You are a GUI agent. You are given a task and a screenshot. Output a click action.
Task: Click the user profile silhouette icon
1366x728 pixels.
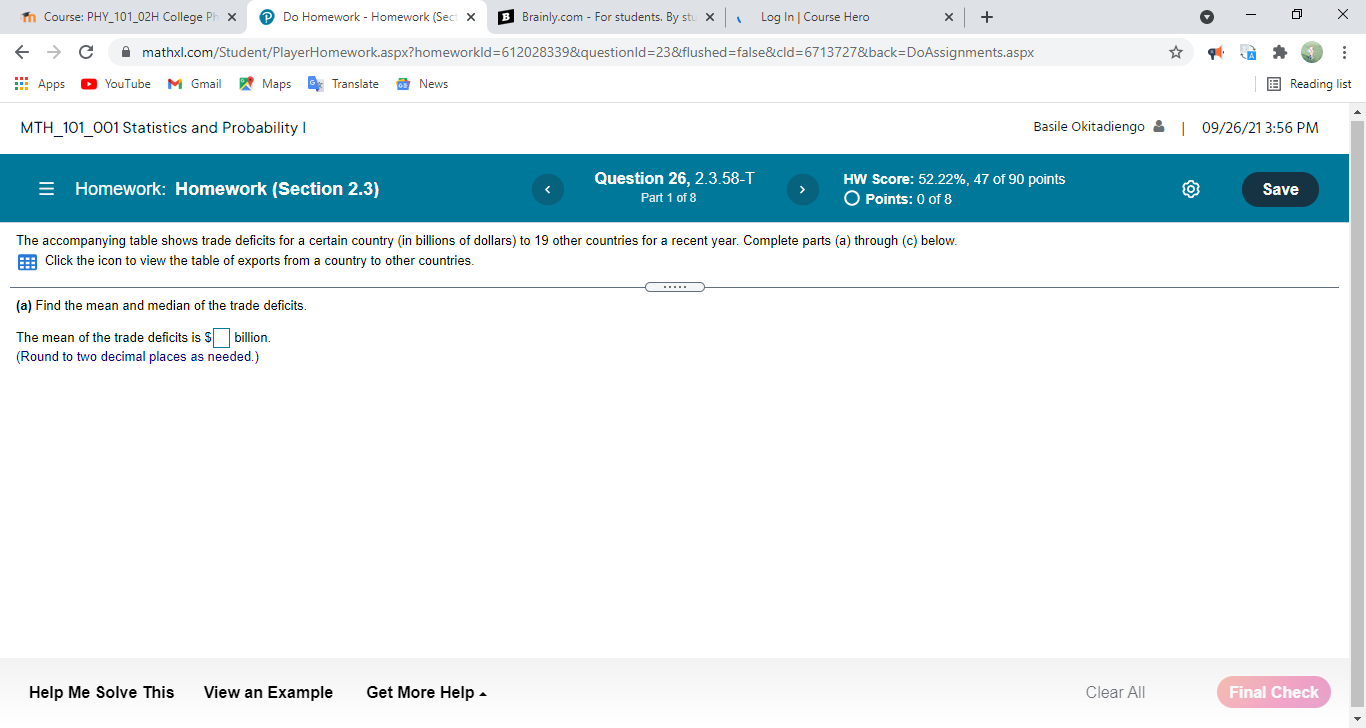pyautogui.click(x=1158, y=127)
